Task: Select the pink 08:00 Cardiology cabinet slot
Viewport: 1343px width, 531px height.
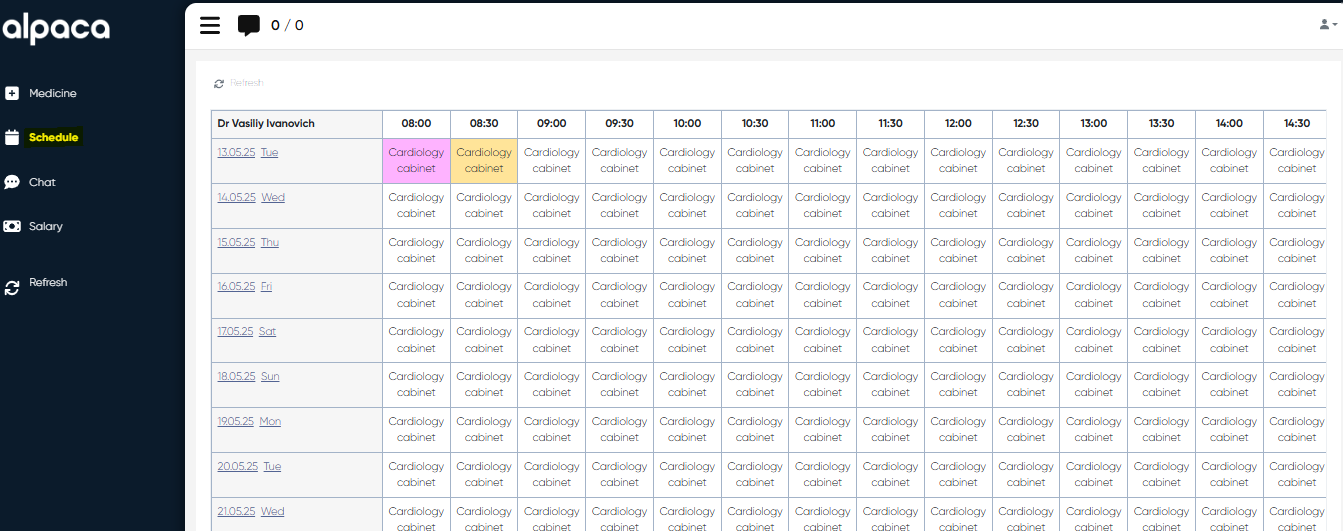Action: [x=416, y=161]
